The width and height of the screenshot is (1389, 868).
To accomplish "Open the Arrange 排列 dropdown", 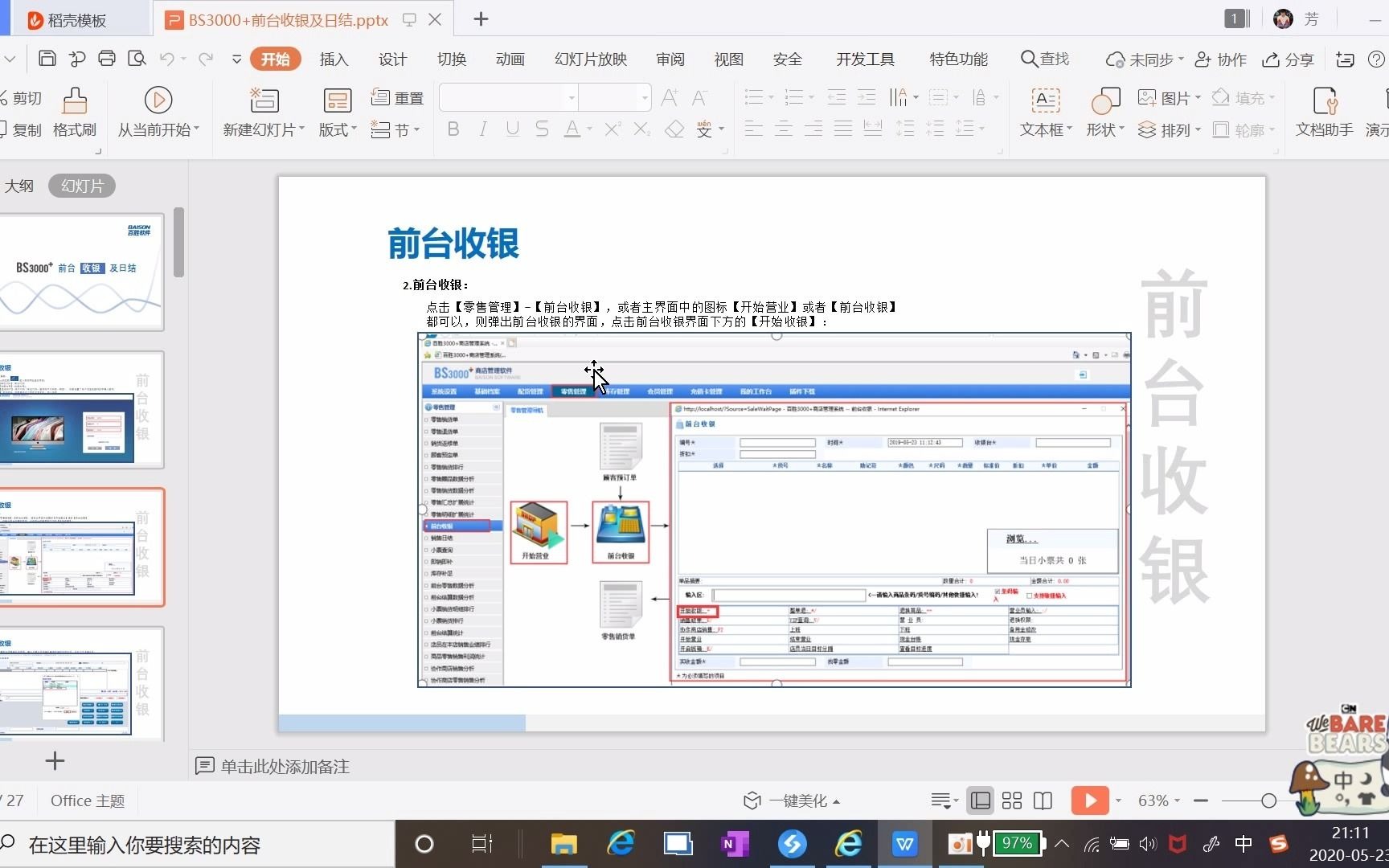I will [x=1168, y=129].
